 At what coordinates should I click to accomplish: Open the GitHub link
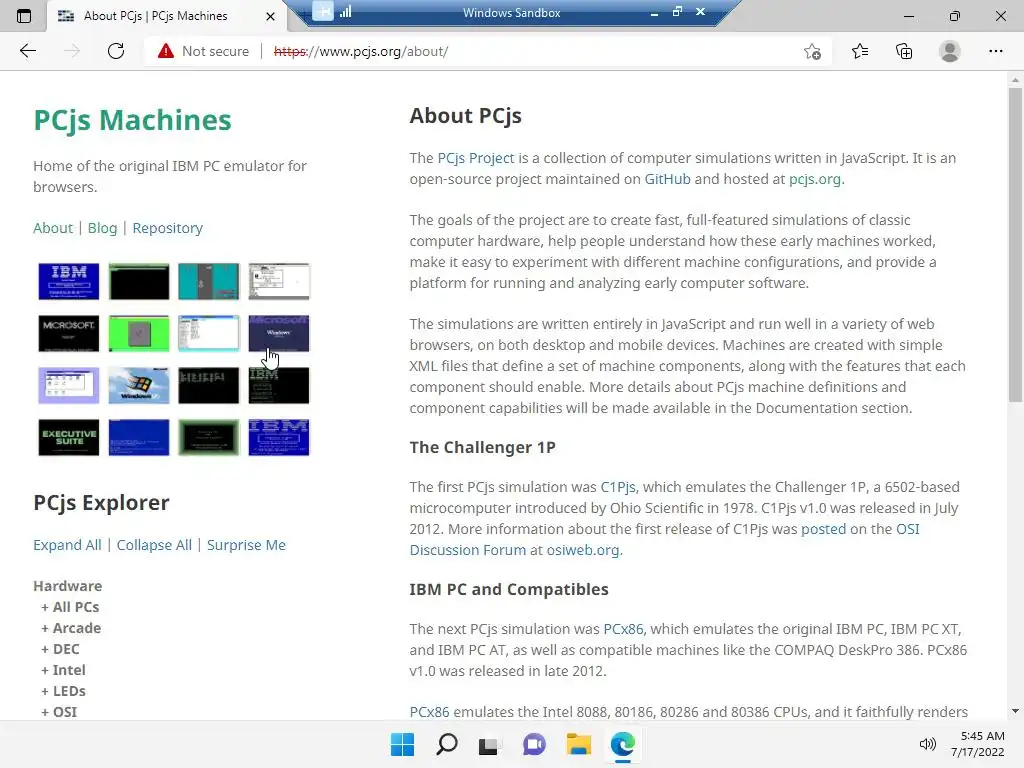[667, 179]
